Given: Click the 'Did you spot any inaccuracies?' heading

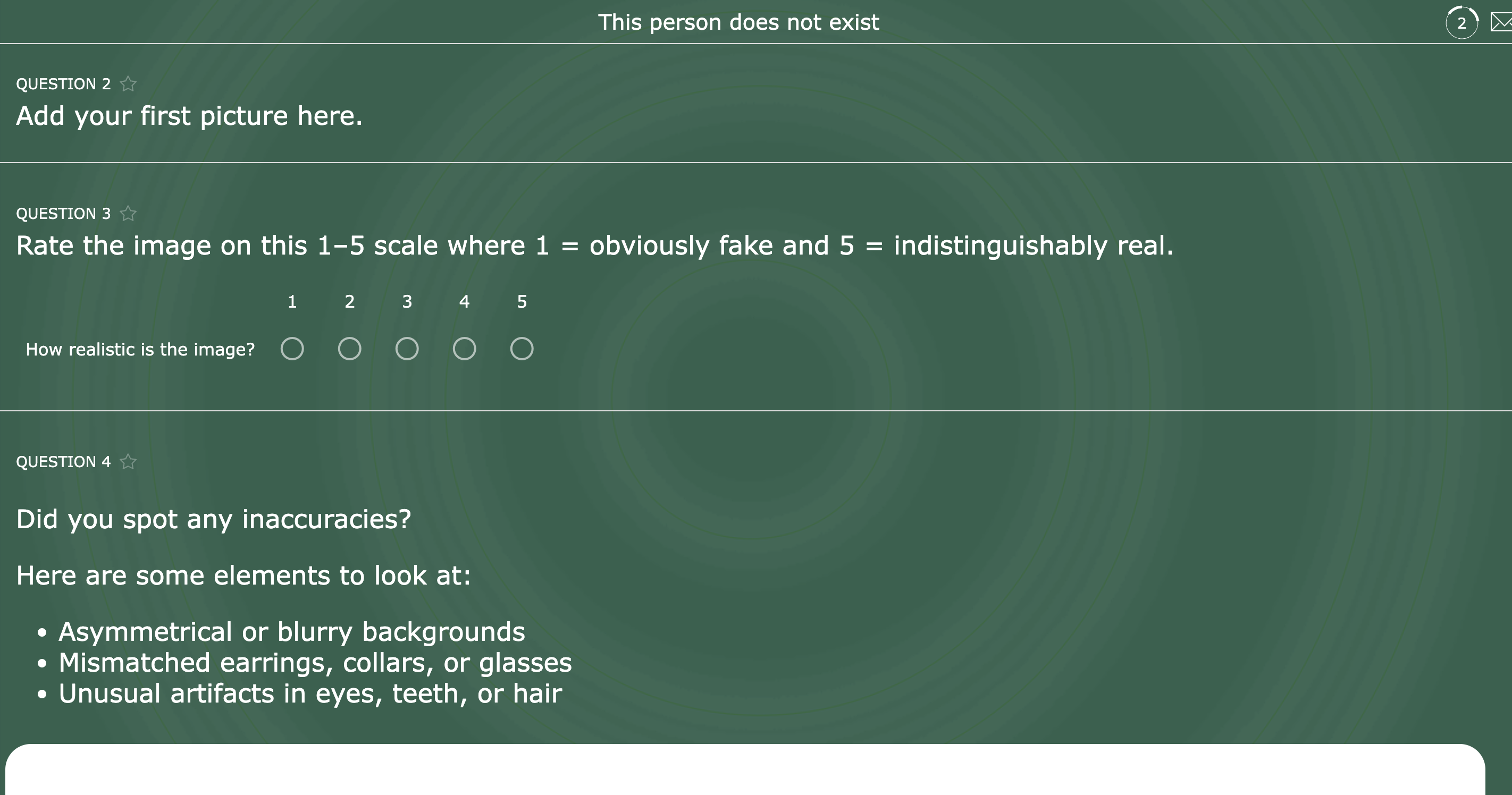Looking at the screenshot, I should point(214,519).
